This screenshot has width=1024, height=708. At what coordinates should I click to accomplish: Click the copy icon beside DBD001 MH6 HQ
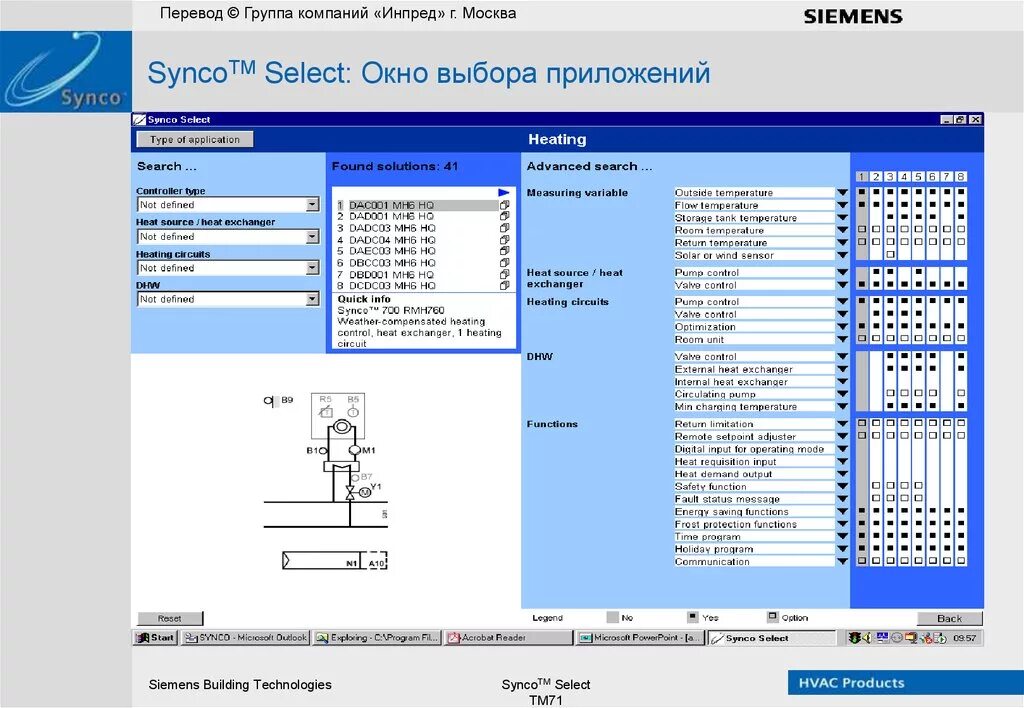(x=504, y=274)
